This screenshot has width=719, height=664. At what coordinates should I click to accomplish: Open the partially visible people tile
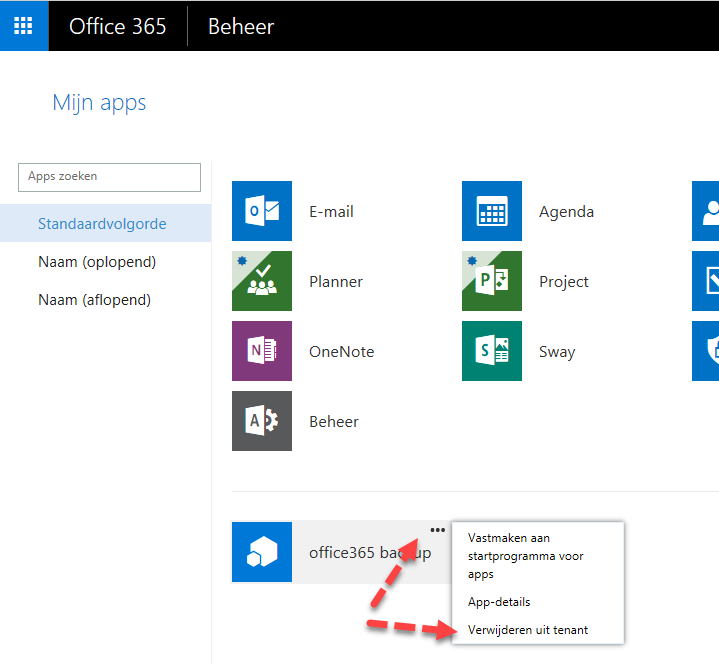(x=706, y=211)
